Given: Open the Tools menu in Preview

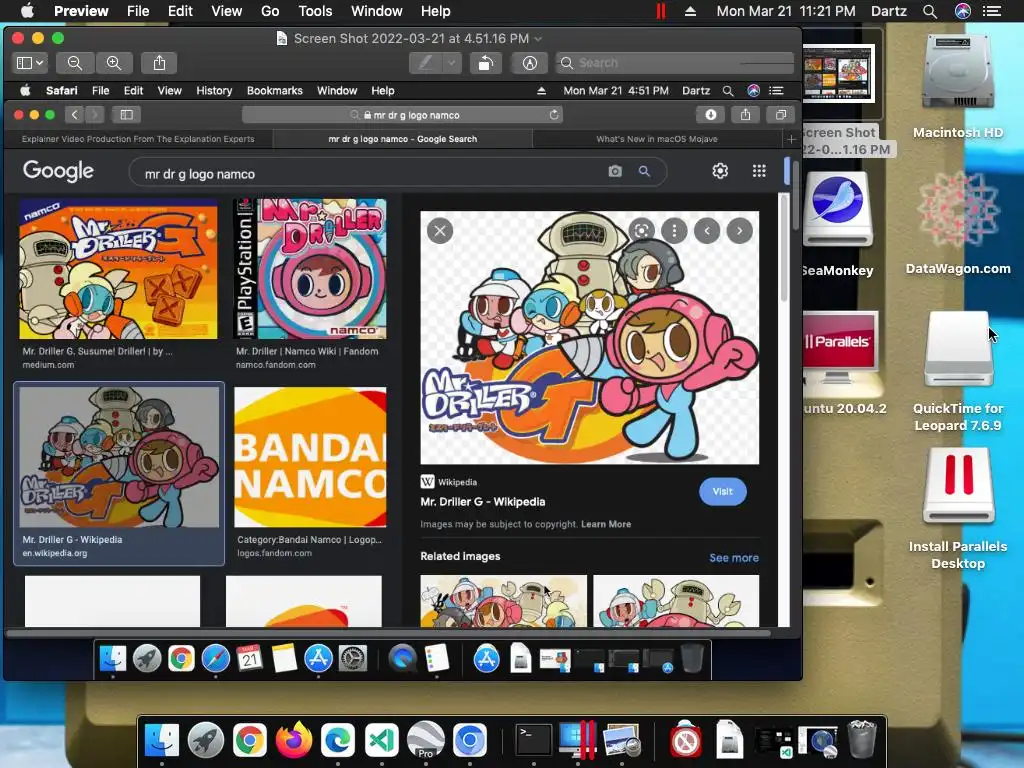Looking at the screenshot, I should pos(315,11).
